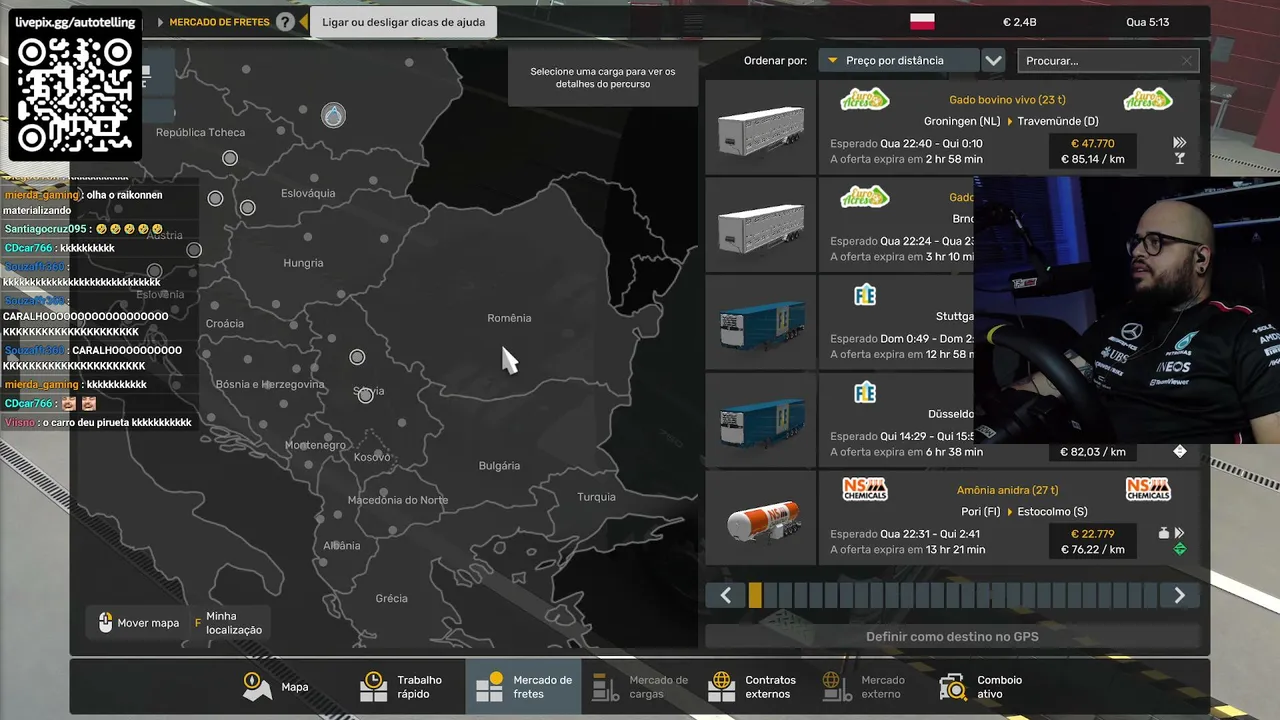Click the Poland flag icon in top bar
Viewport: 1280px width, 720px height.
pyautogui.click(x=922, y=22)
